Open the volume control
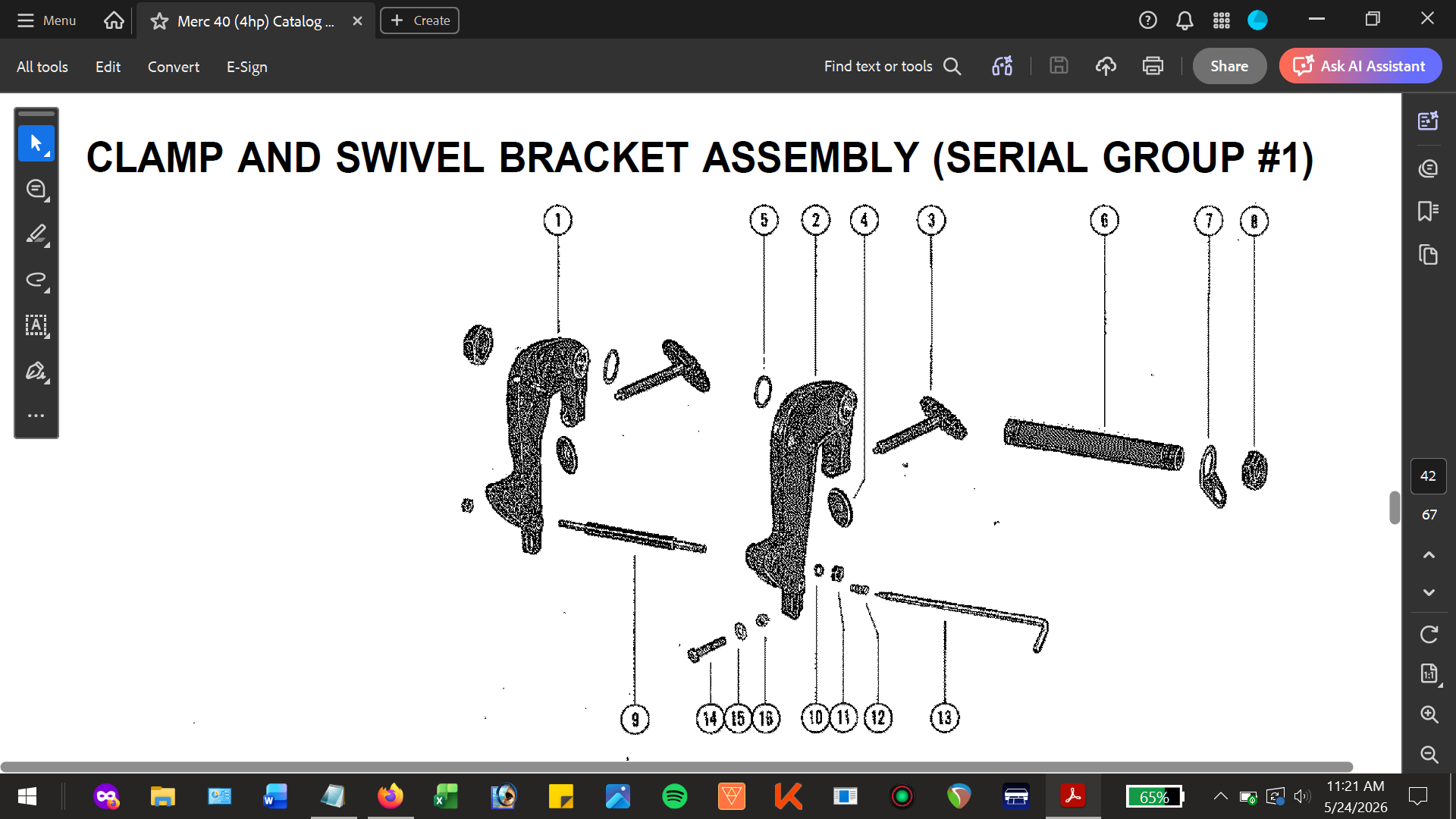 (1302, 796)
